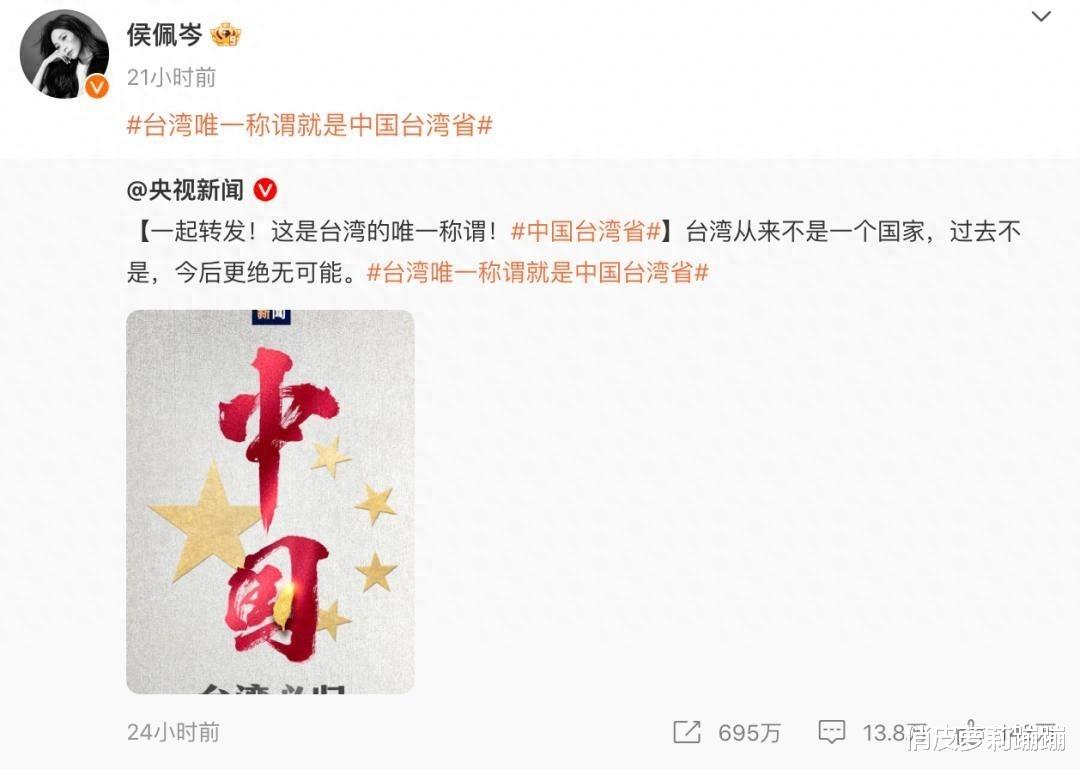1080x769 pixels.
Task: Click the 21小时前 post timestamp
Action: click(171, 77)
